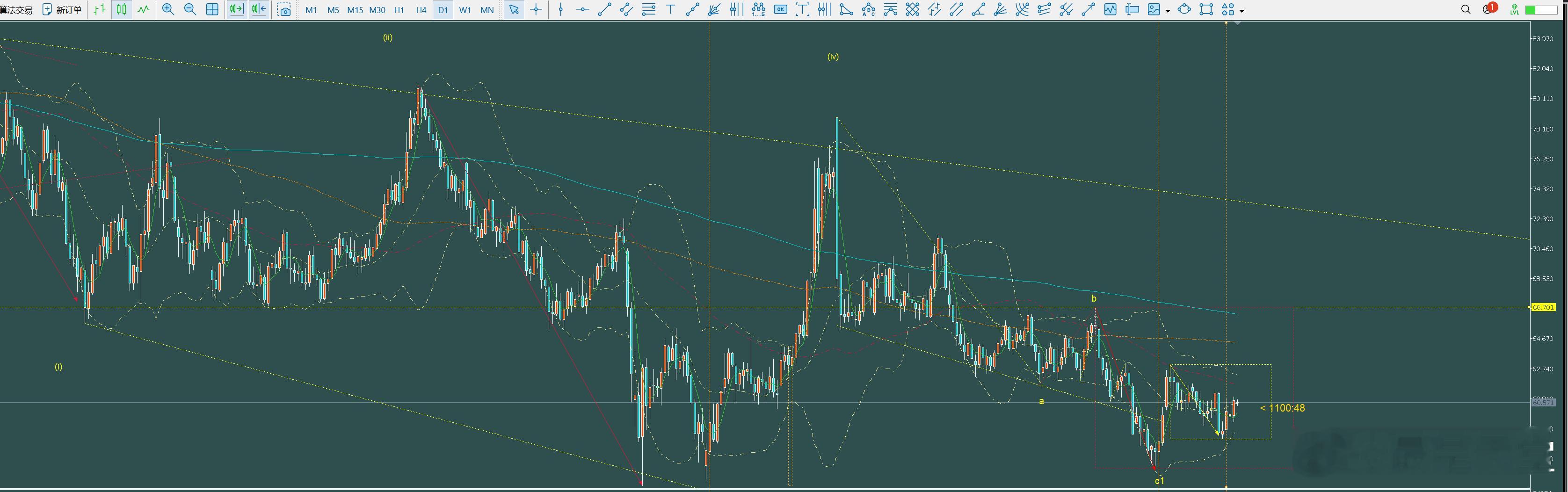
Task: Zoom in on the chart
Action: tap(168, 10)
